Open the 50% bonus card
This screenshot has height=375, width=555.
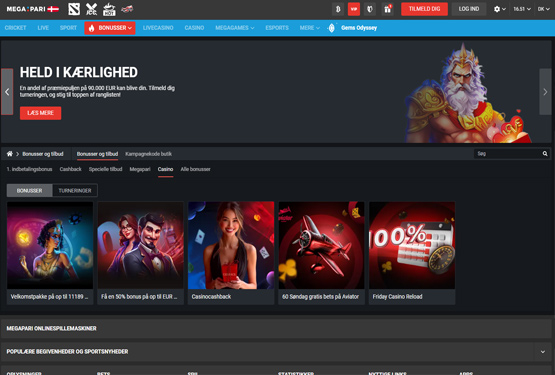coord(141,253)
